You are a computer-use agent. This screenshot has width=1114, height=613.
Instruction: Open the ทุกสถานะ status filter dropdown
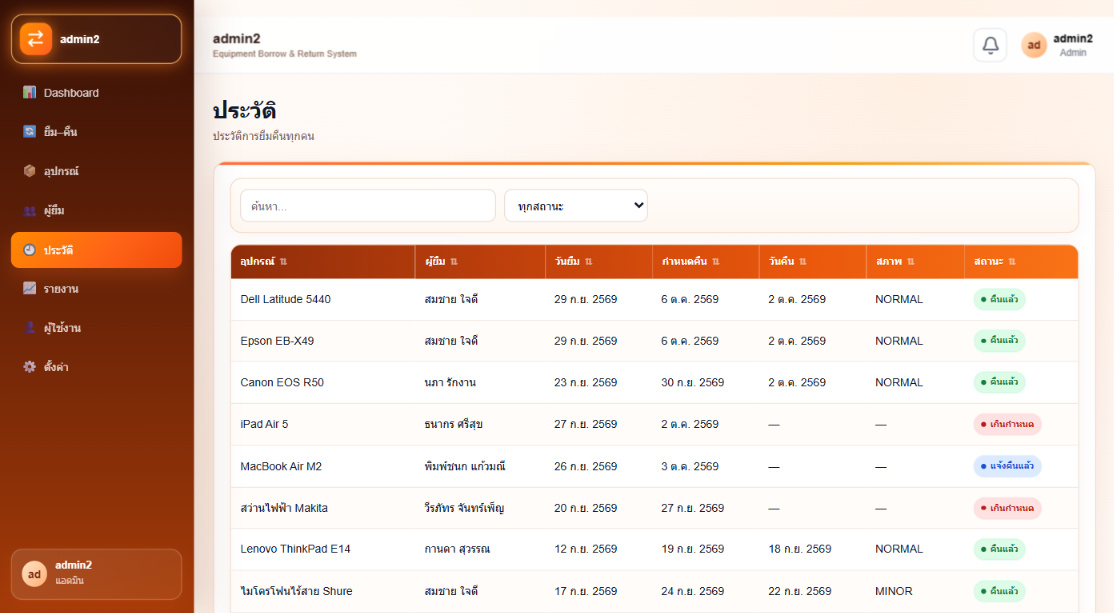(575, 206)
